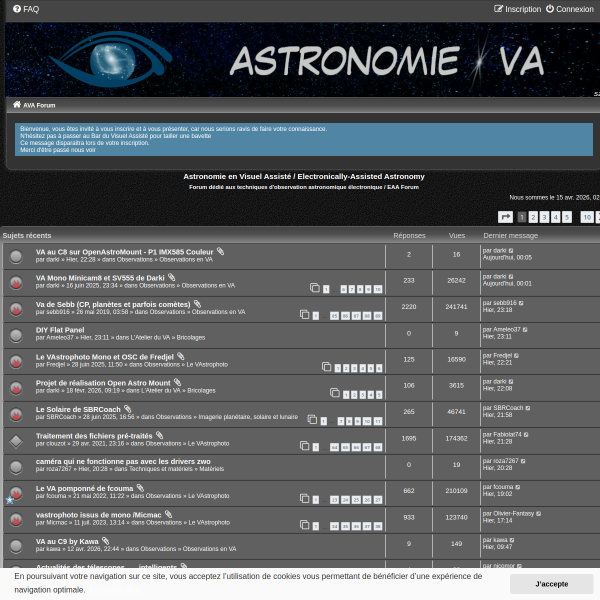Go to page 5 of Projet Open Astro Mount
Viewport: 600px width, 600px height.
pos(379,395)
